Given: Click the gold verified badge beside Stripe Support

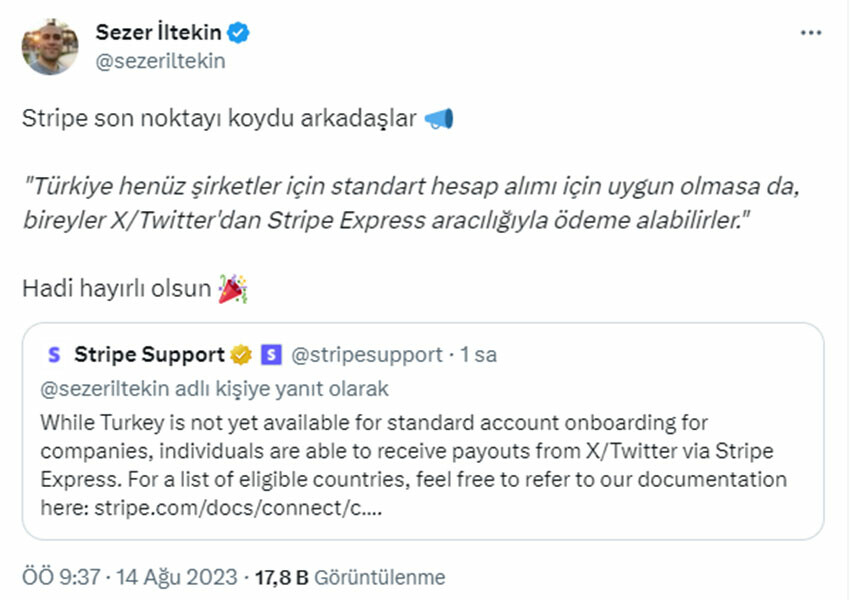Looking at the screenshot, I should point(240,354).
